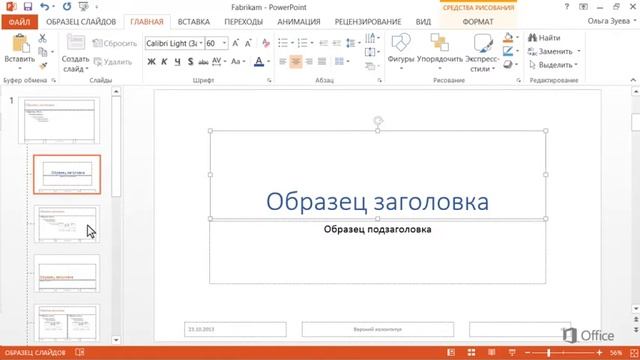Click Найти find button
The width and height of the screenshot is (640, 360).
[544, 38]
